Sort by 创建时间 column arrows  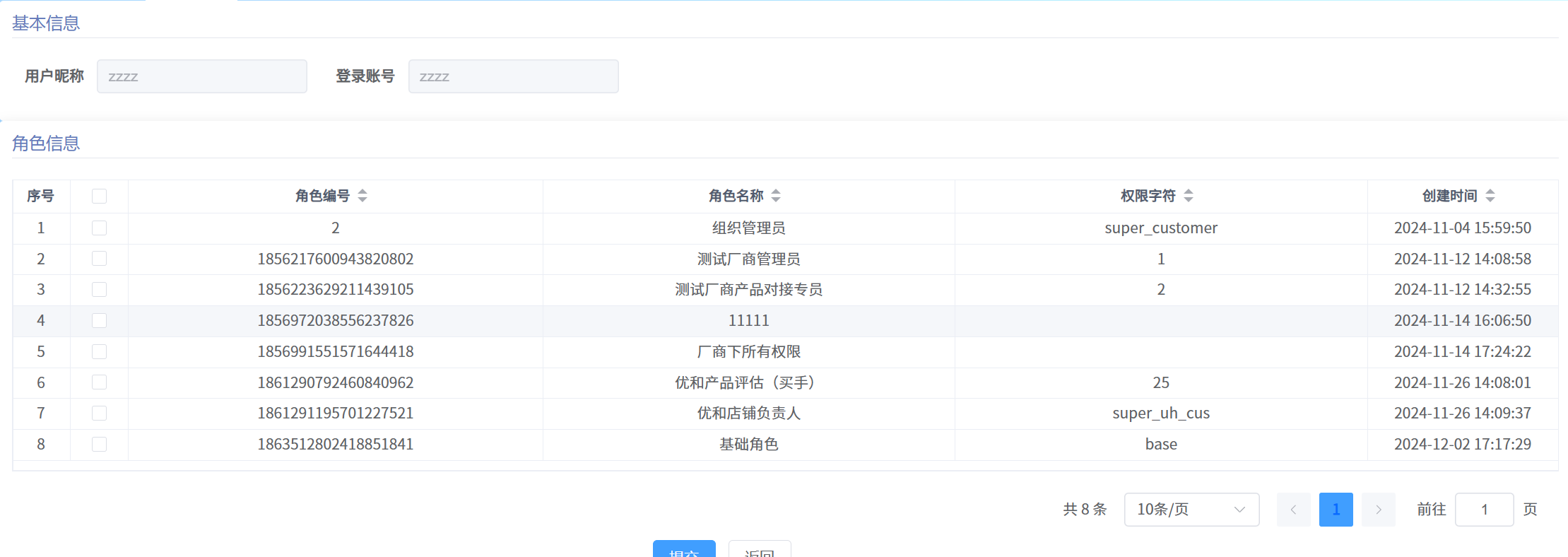[x=1490, y=196]
